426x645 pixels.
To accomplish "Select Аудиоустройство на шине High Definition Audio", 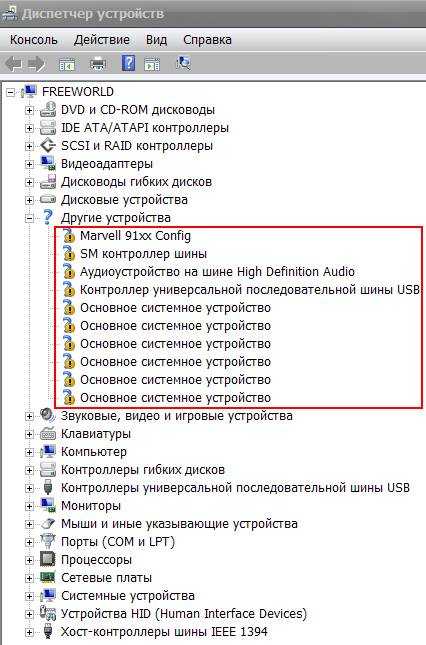I will click(x=217, y=272).
